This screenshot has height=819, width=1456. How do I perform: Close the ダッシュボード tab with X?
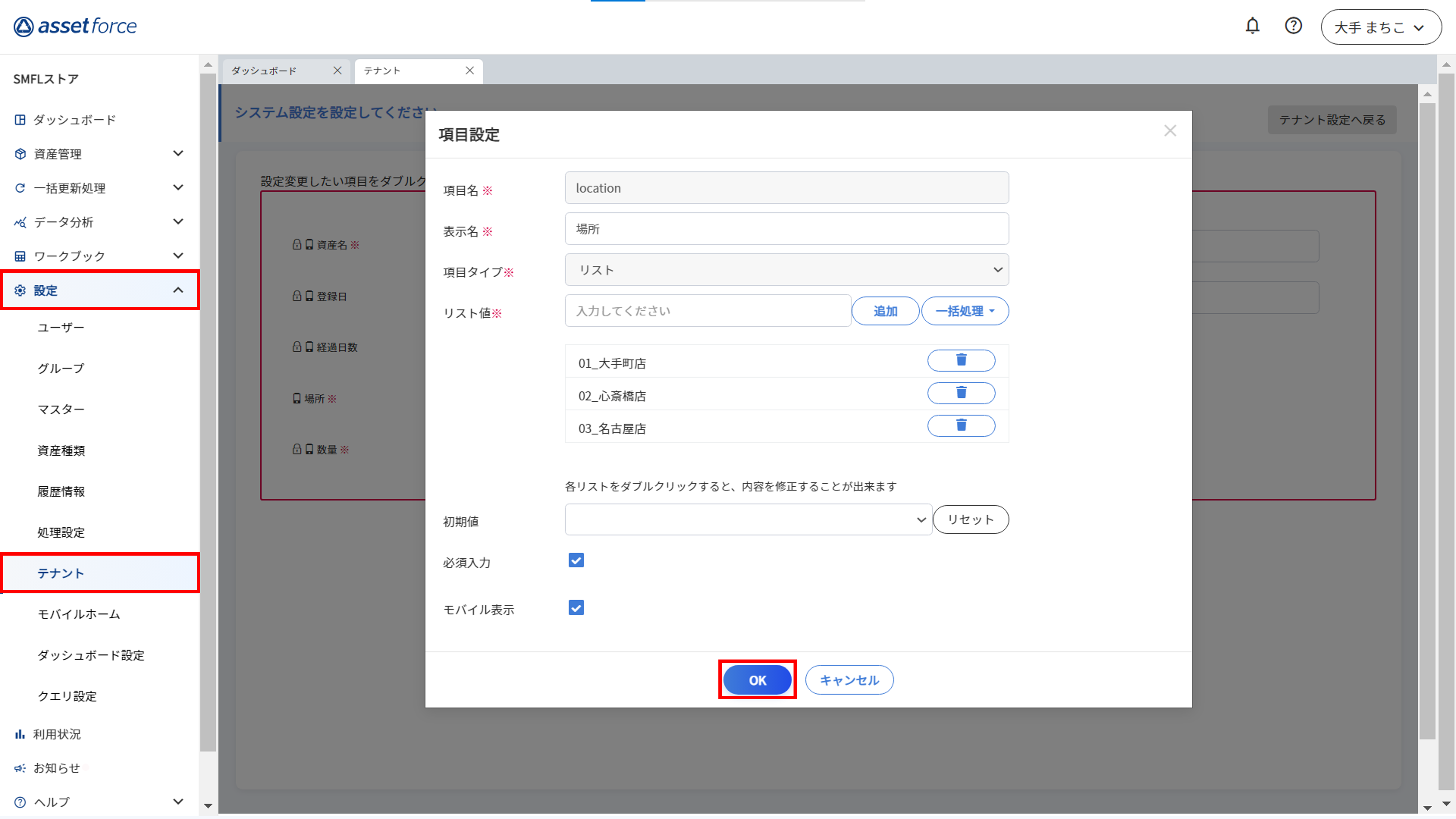[338, 71]
